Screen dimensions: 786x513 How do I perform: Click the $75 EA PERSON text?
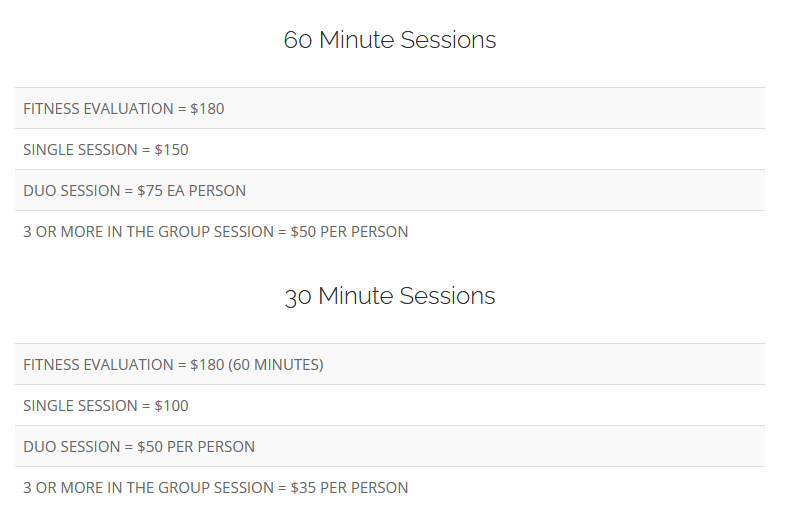pyautogui.click(x=191, y=191)
